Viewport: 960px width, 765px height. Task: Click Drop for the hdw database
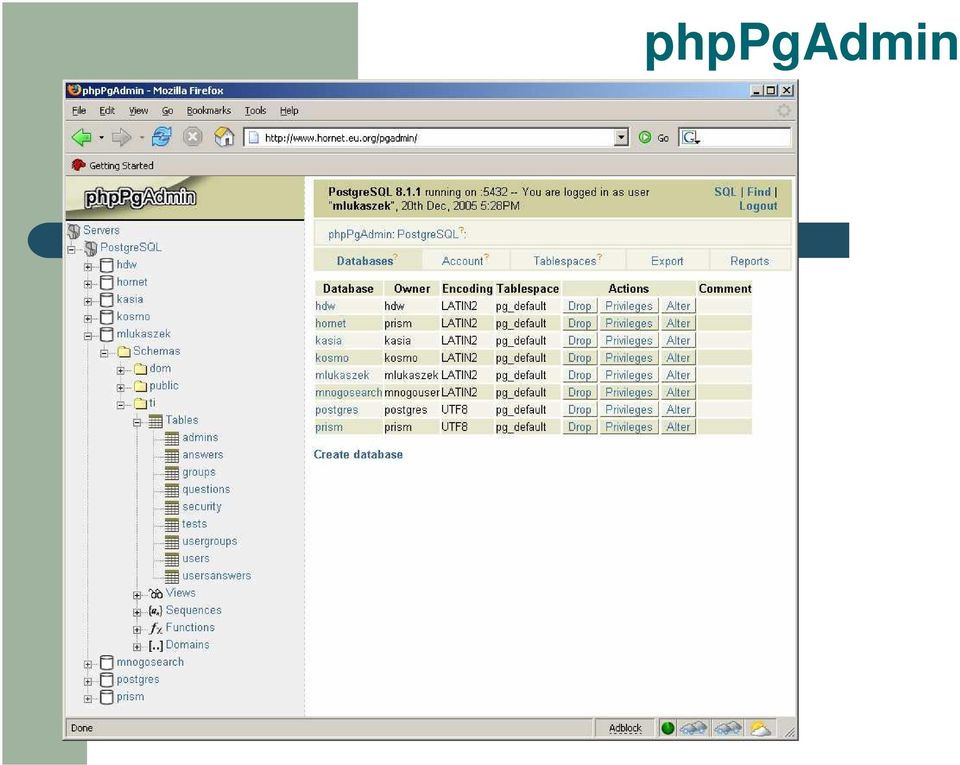(x=579, y=306)
